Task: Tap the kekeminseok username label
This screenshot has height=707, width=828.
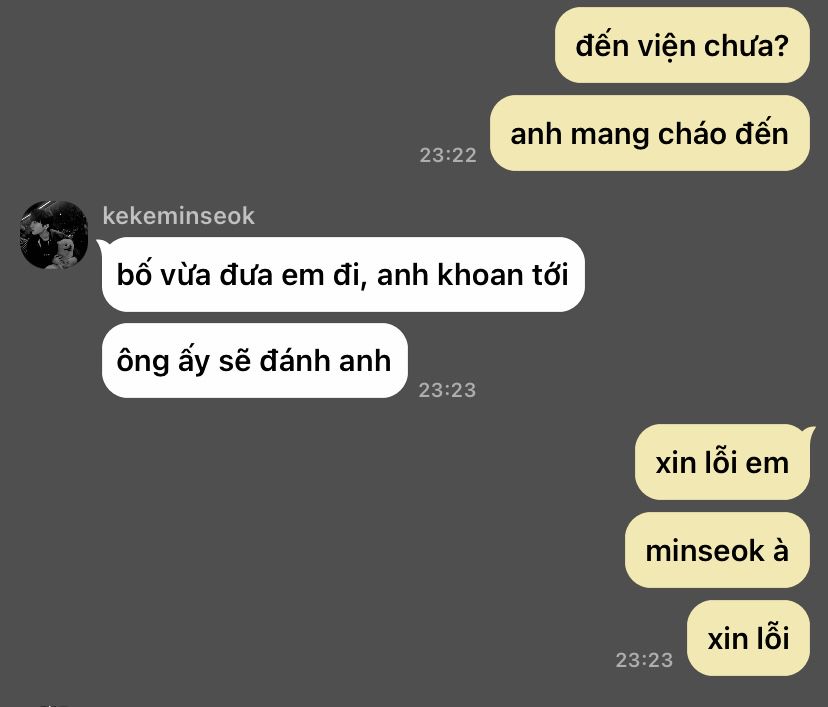Action: coord(178,216)
